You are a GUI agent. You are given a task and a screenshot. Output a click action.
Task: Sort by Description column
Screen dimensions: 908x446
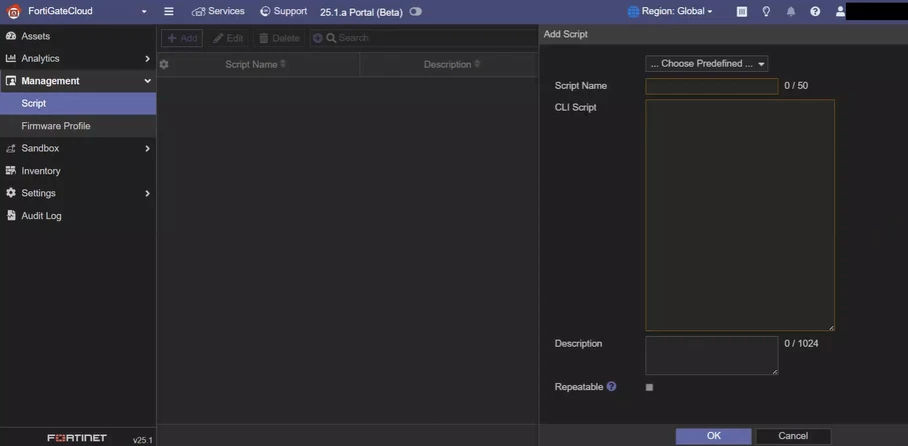[452, 64]
